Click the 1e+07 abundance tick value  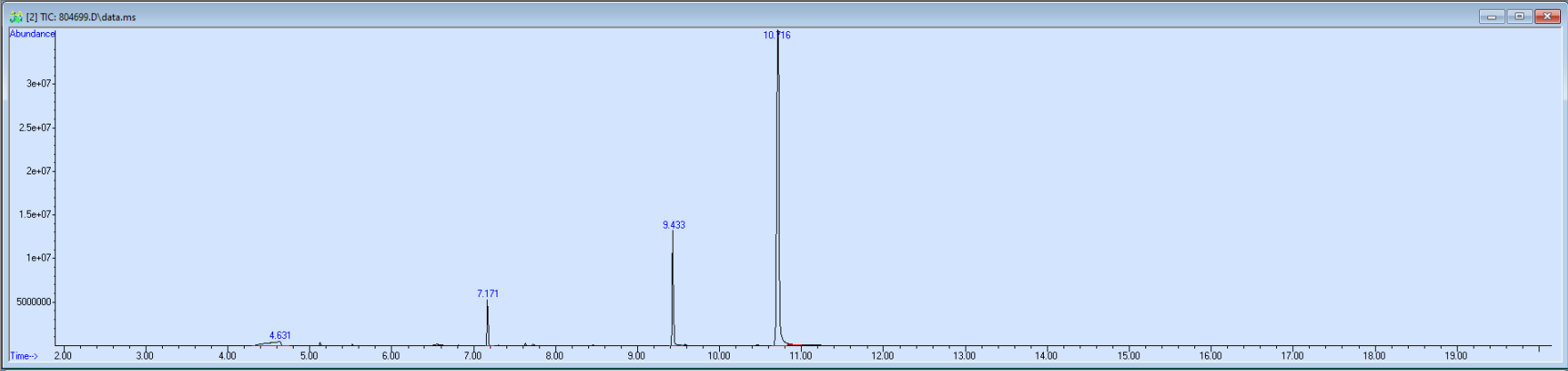[38, 258]
